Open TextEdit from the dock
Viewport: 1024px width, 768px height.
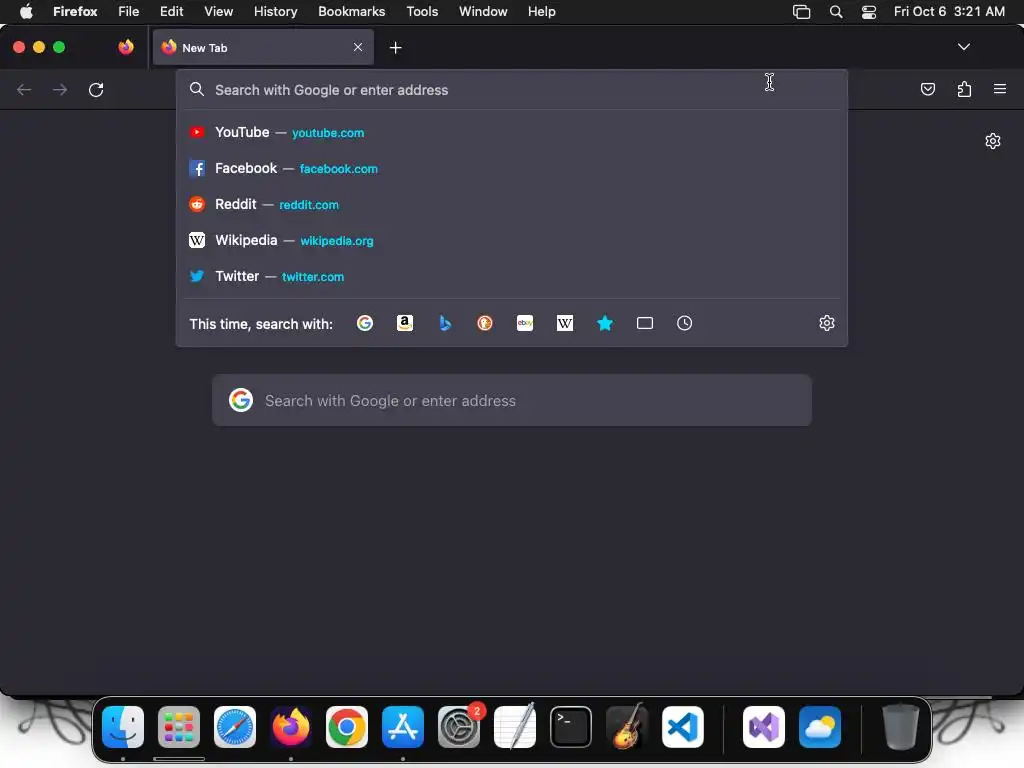tap(515, 727)
